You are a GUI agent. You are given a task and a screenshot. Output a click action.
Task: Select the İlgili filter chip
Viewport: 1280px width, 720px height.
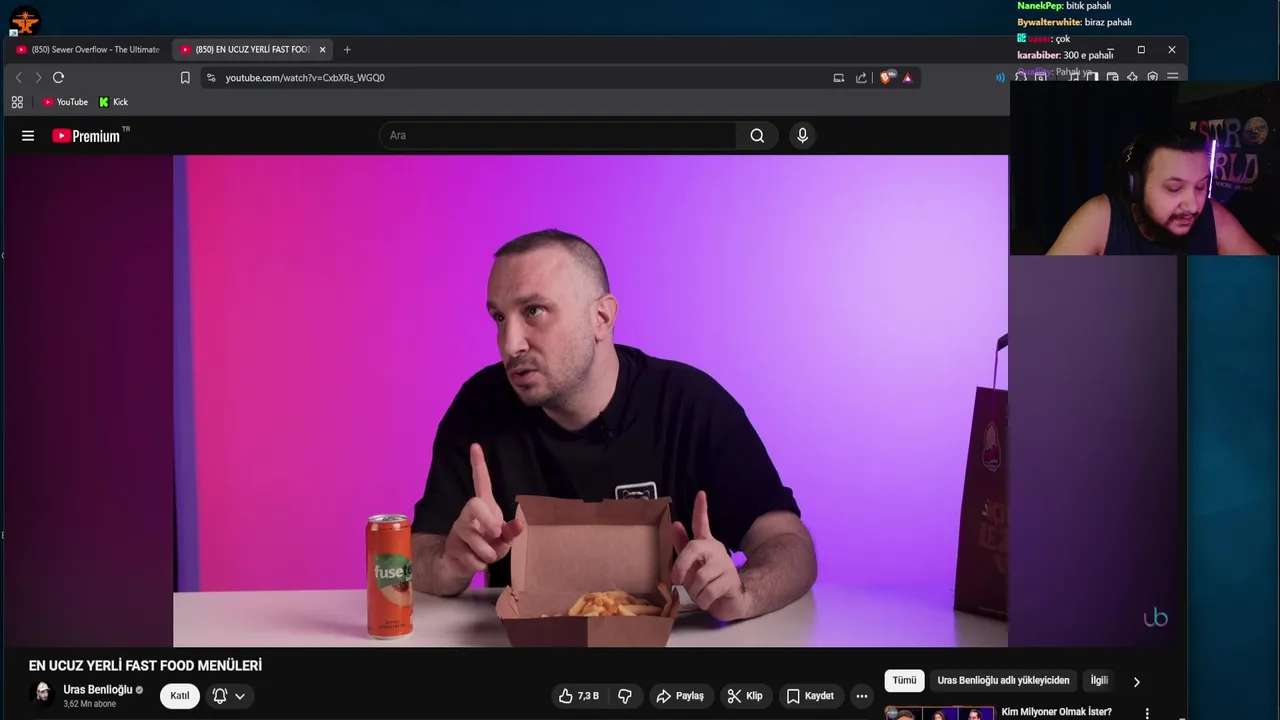(1099, 681)
